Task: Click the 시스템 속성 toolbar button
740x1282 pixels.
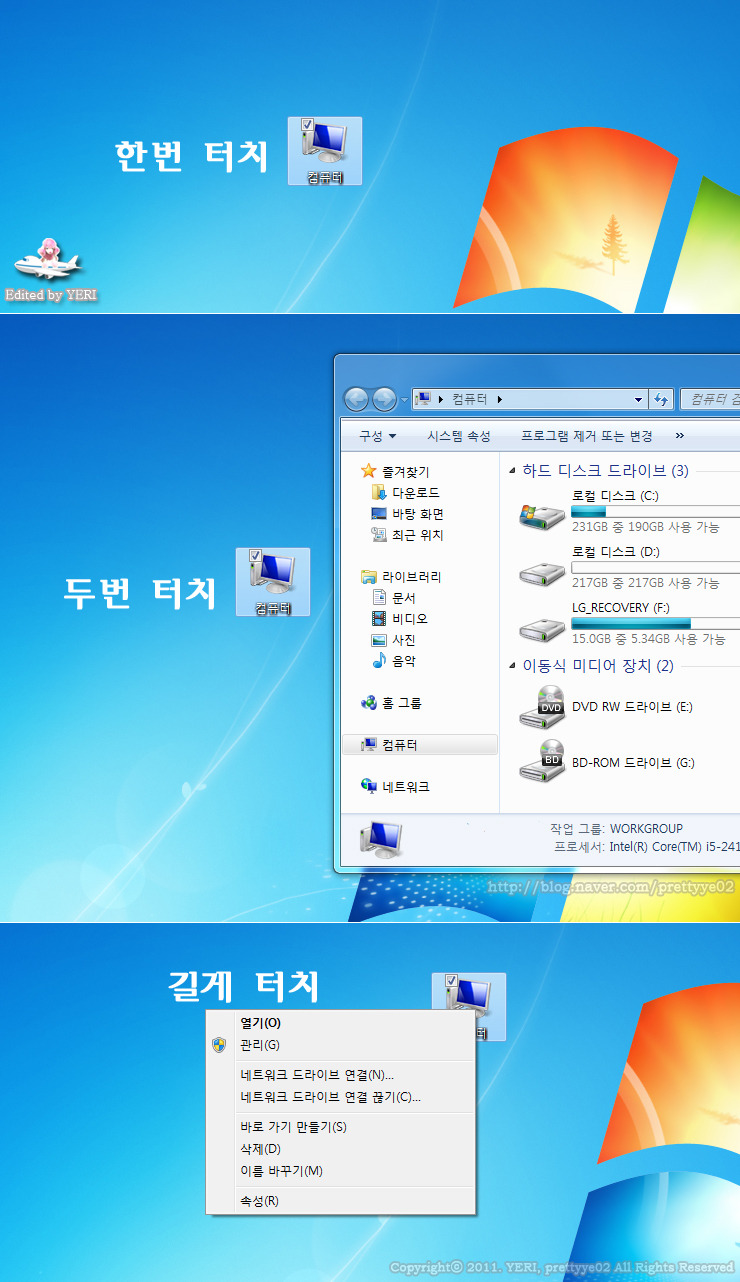Action: [x=459, y=436]
